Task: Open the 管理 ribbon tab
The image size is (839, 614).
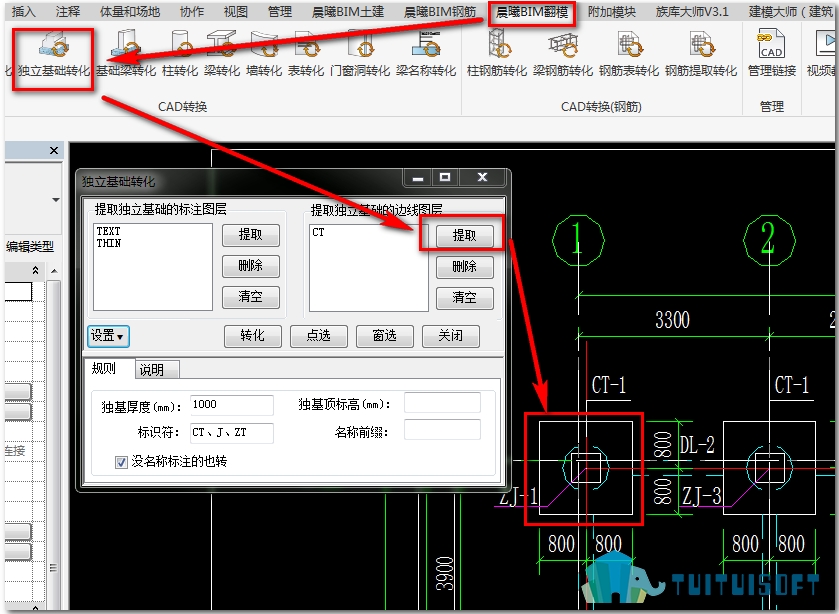Action: pos(280,12)
